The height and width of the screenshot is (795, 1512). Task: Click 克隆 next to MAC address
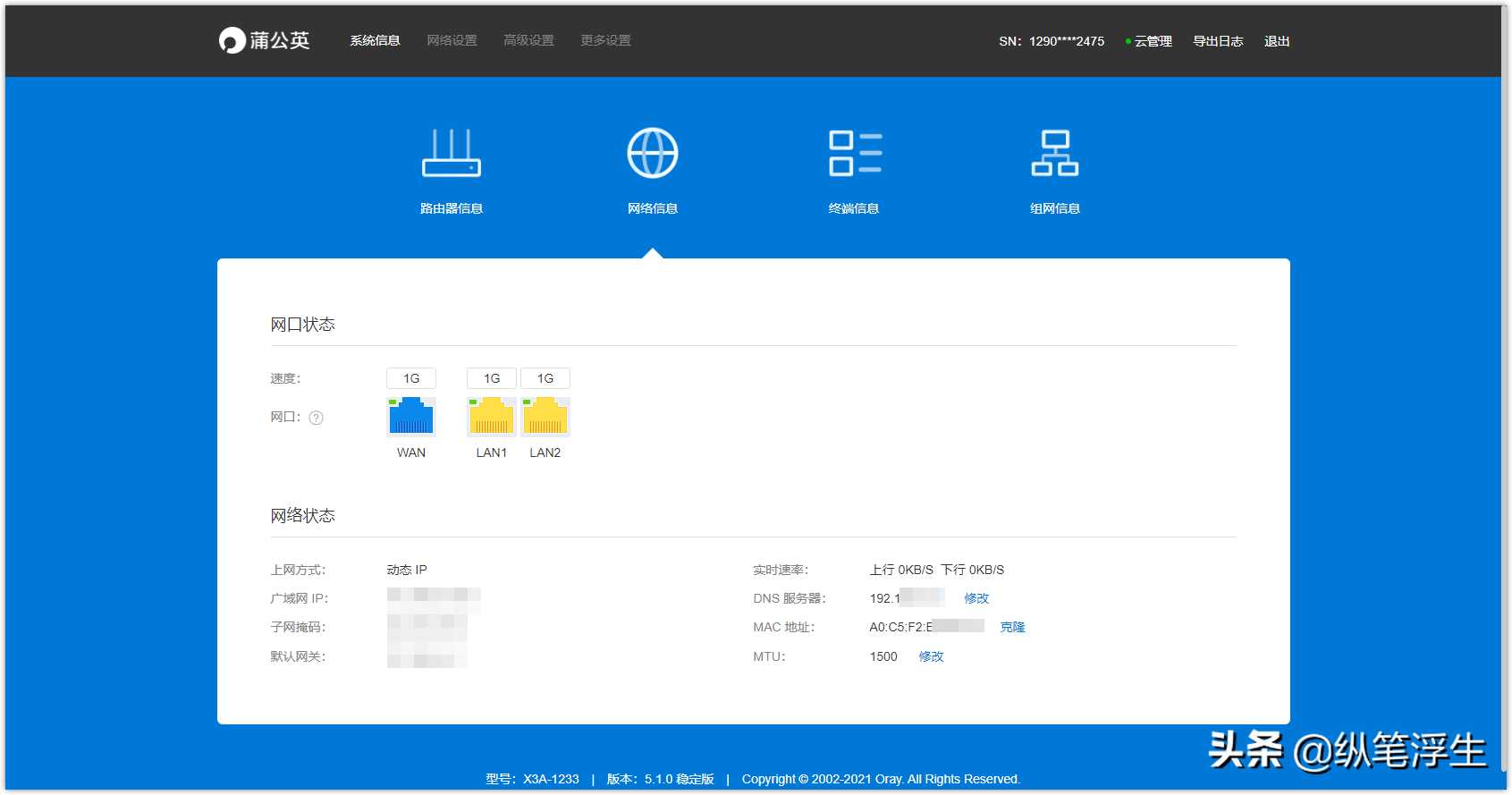pyautogui.click(x=1012, y=627)
